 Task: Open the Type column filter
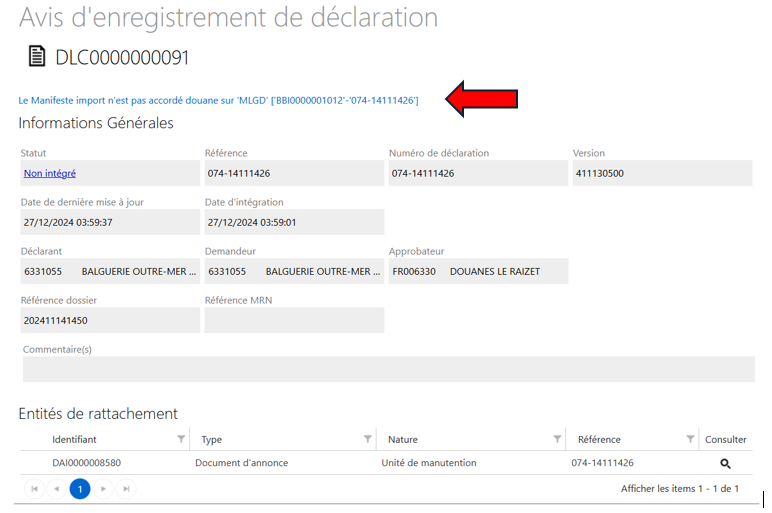(x=368, y=439)
